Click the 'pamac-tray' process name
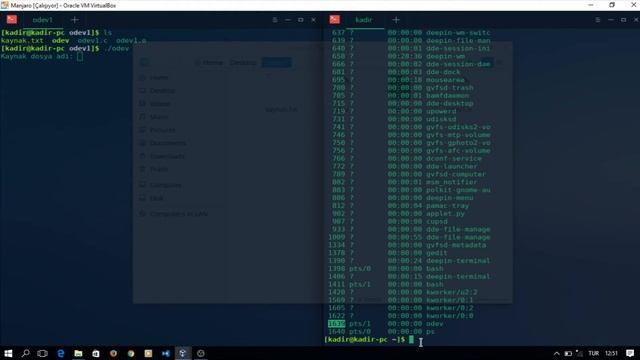Viewport: 640px width, 360px height. [x=448, y=206]
